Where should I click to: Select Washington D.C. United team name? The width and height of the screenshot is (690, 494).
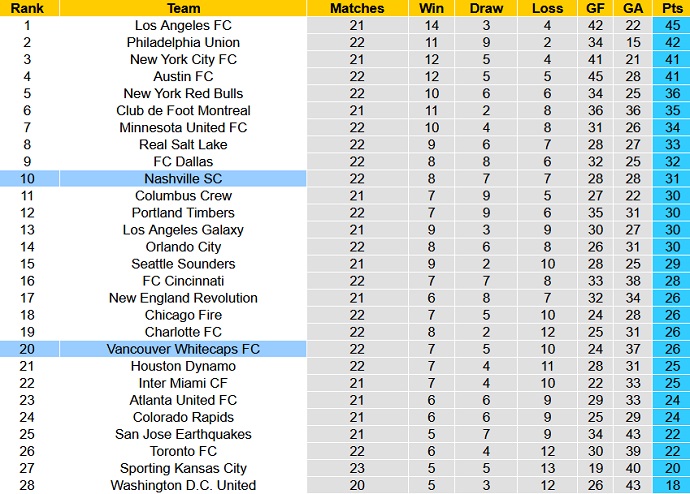[x=183, y=485]
